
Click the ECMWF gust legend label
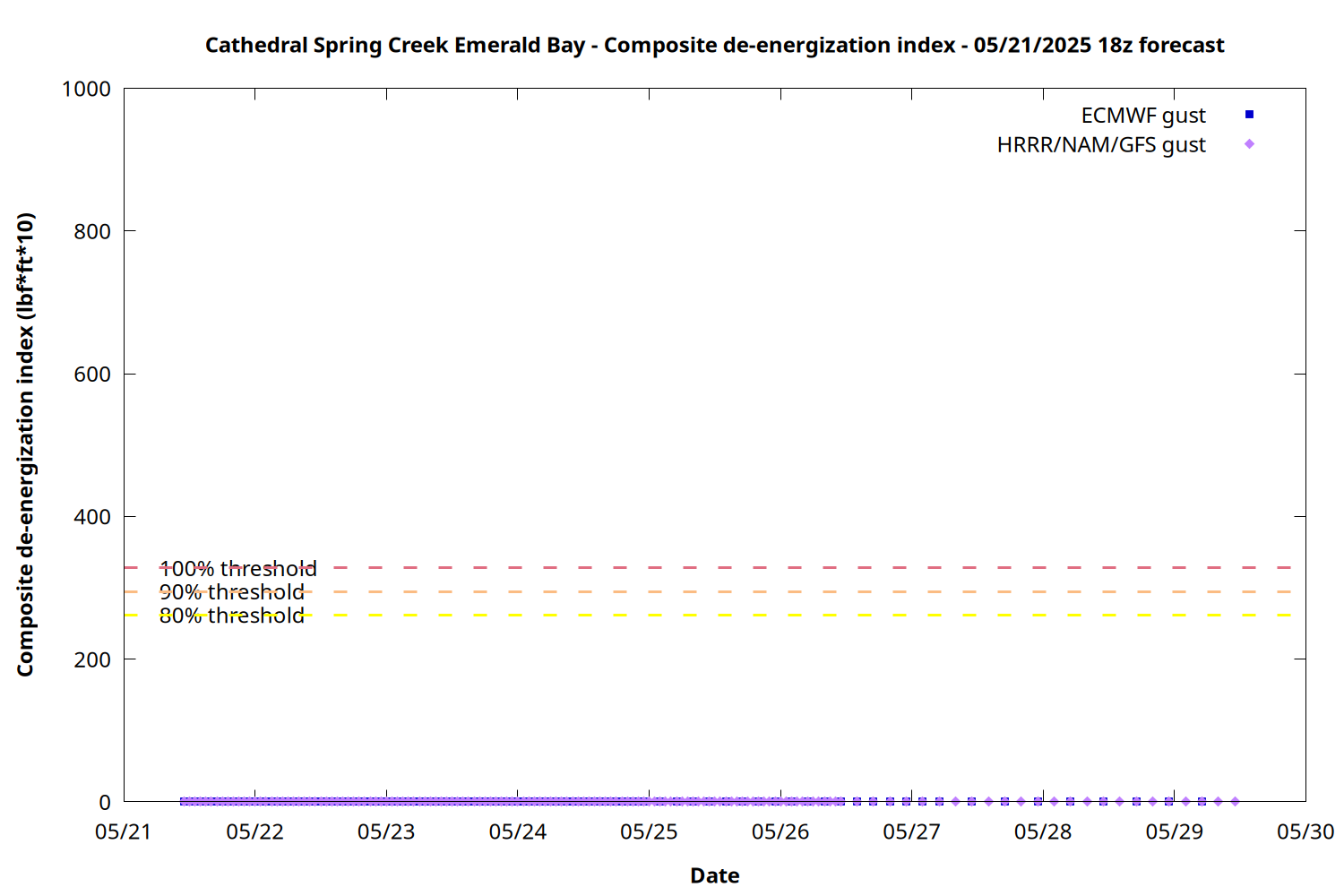click(x=1143, y=116)
